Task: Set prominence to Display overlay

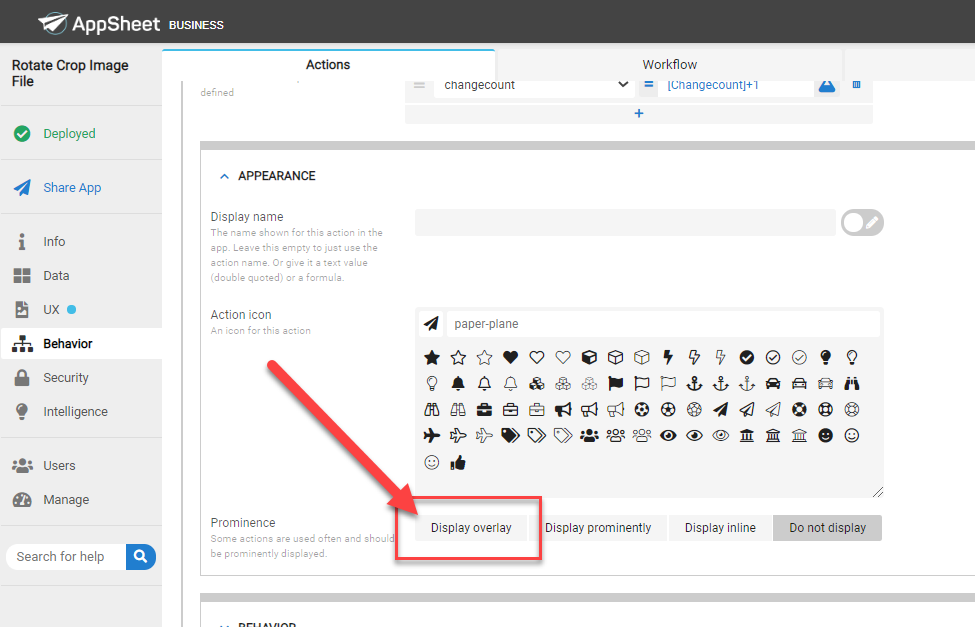Action: coord(471,528)
